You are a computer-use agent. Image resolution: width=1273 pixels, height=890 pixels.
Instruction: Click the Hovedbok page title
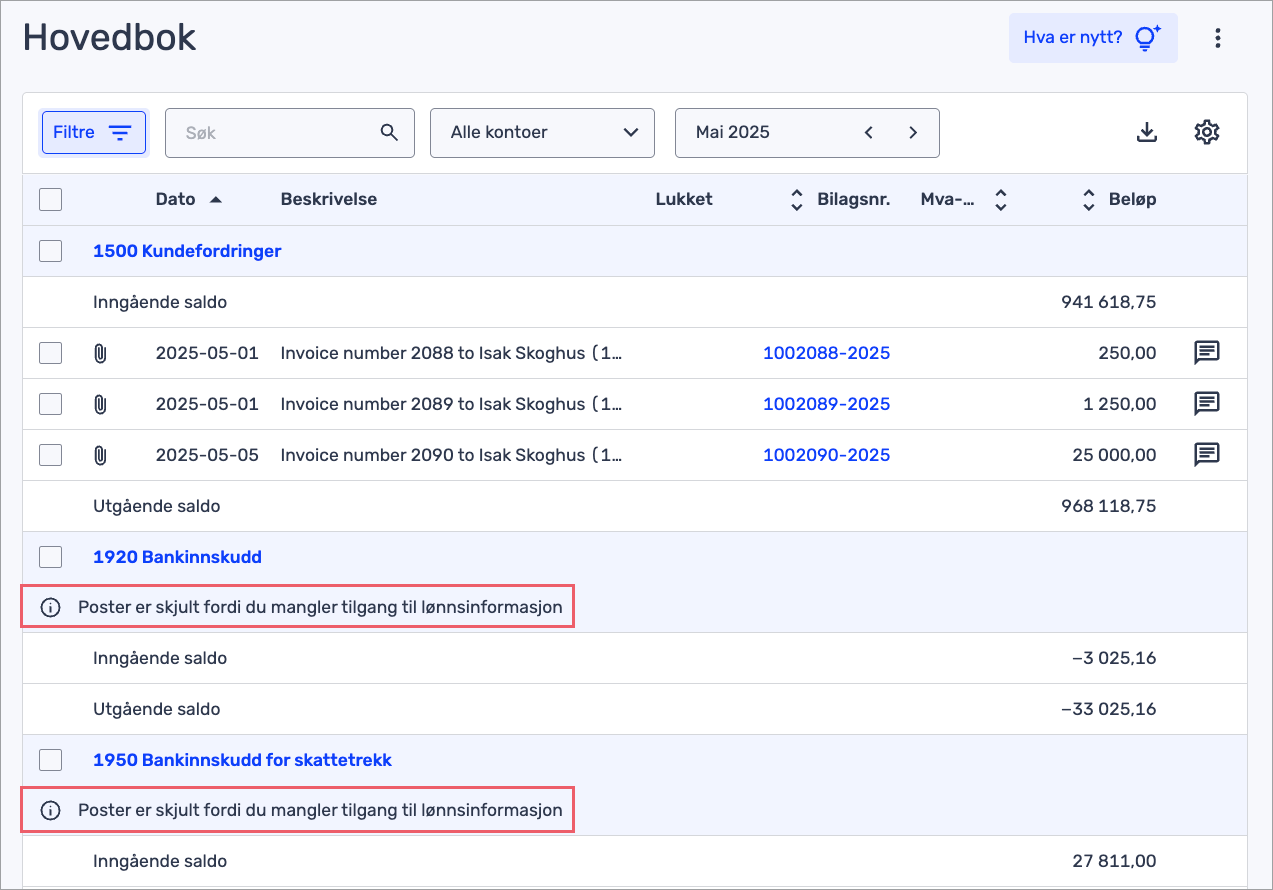pyautogui.click(x=110, y=37)
